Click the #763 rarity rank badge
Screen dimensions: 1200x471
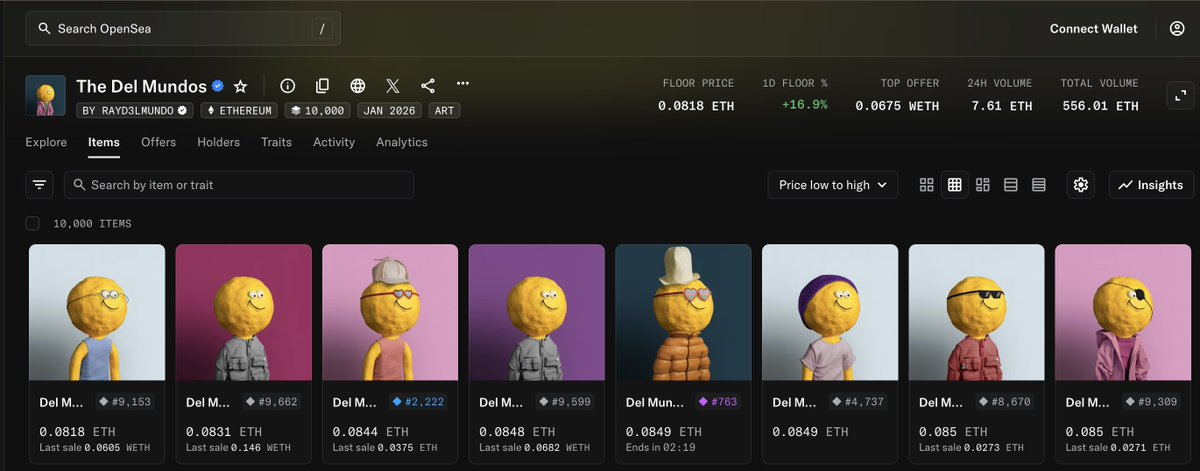[718, 402]
